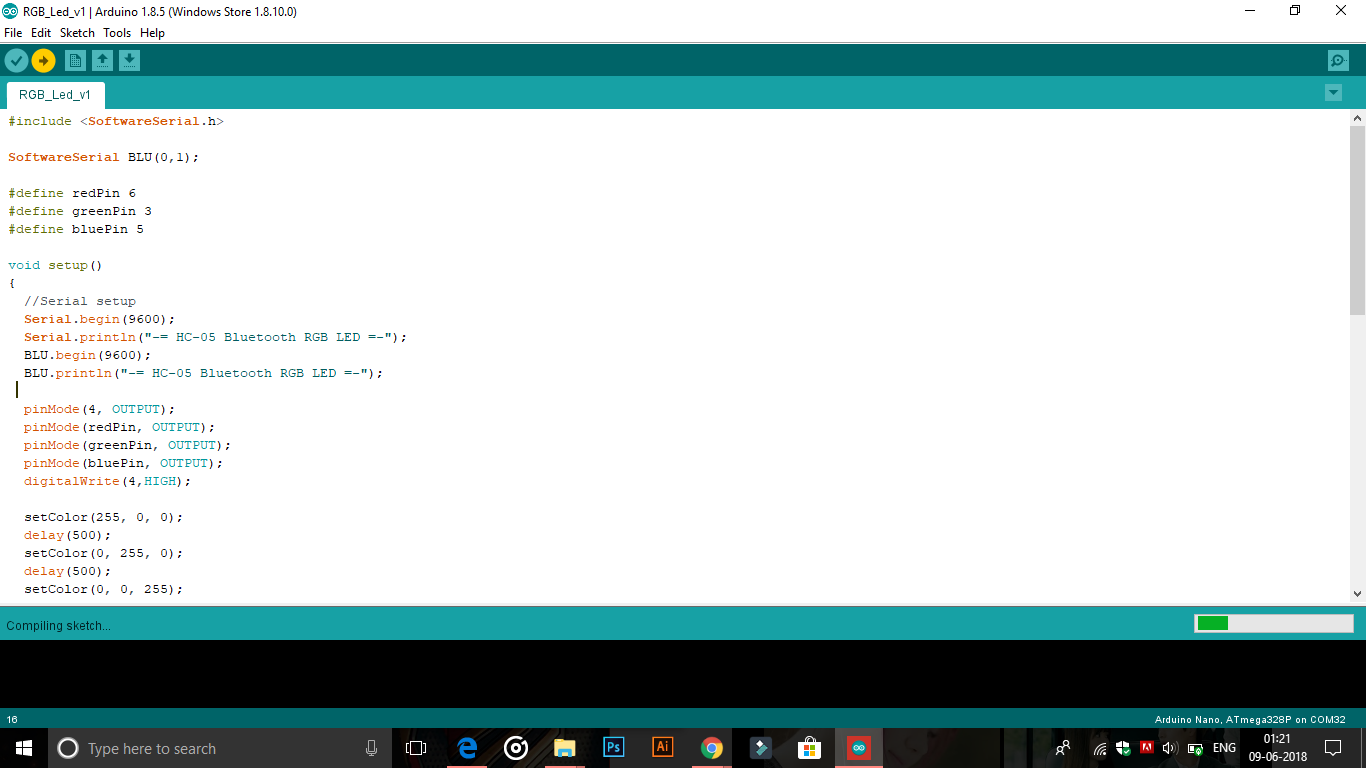Open the Serial Monitor magnifier icon
Viewport: 1366px width, 768px height.
pos(1338,60)
